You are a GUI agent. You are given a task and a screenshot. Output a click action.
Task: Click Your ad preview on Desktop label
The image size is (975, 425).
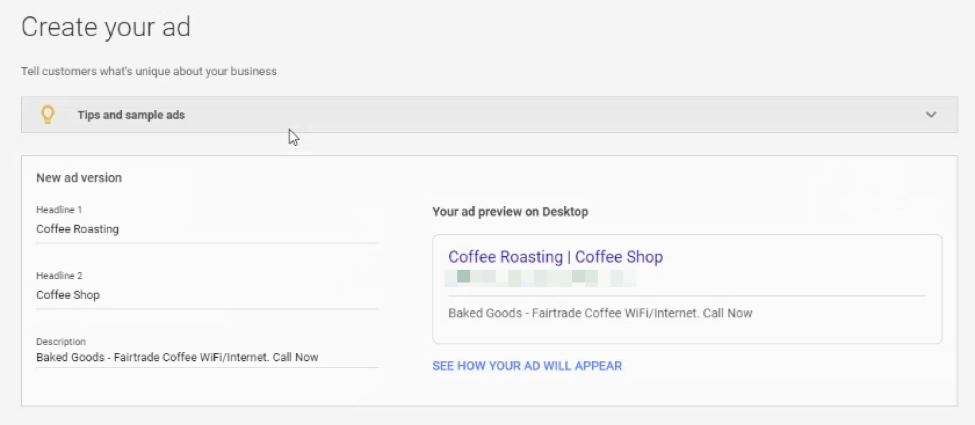tap(510, 212)
